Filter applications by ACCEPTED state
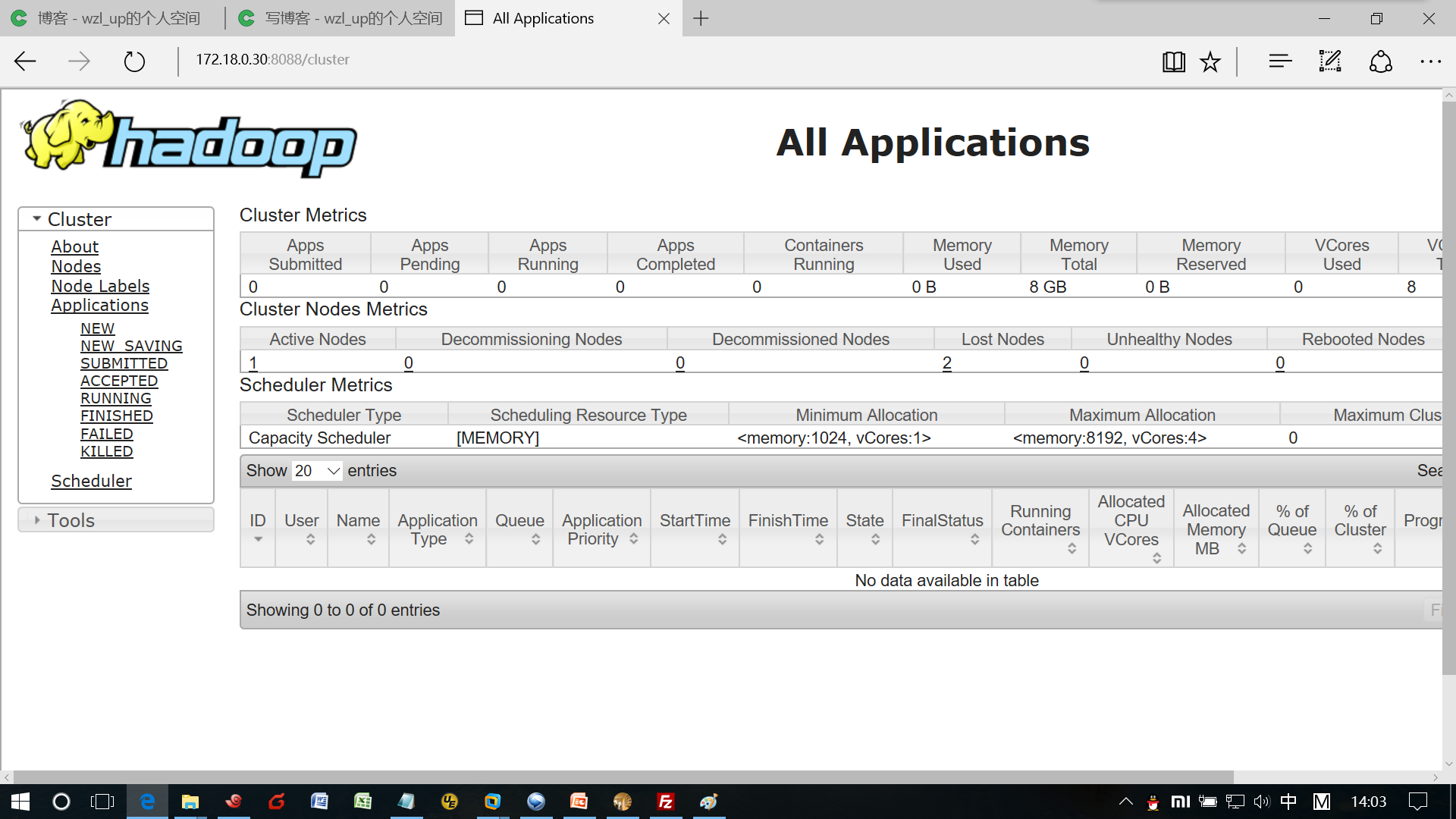Screen dimensions: 1456x819 pyautogui.click(x=119, y=381)
